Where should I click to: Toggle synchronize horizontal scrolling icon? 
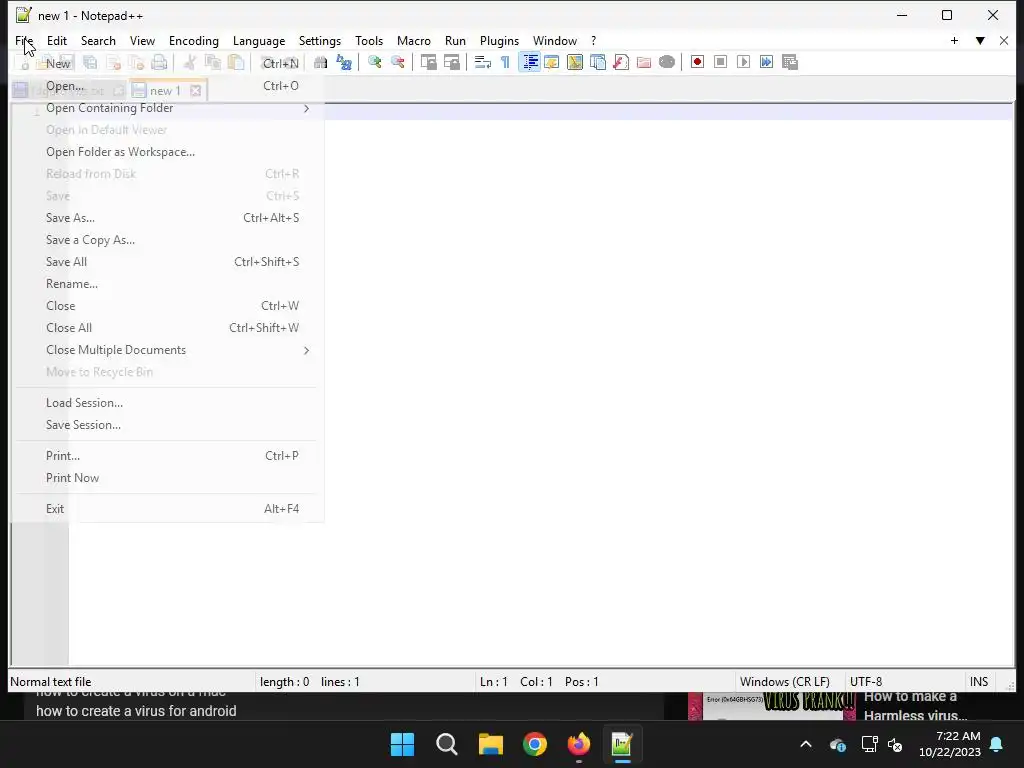[451, 62]
